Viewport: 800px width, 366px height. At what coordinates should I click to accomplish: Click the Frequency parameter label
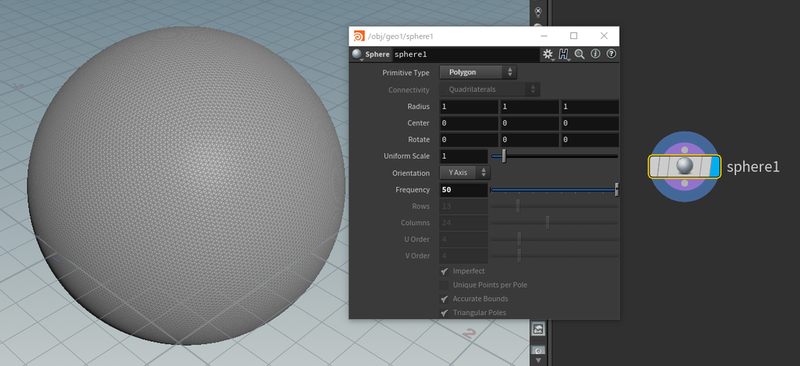pos(413,190)
